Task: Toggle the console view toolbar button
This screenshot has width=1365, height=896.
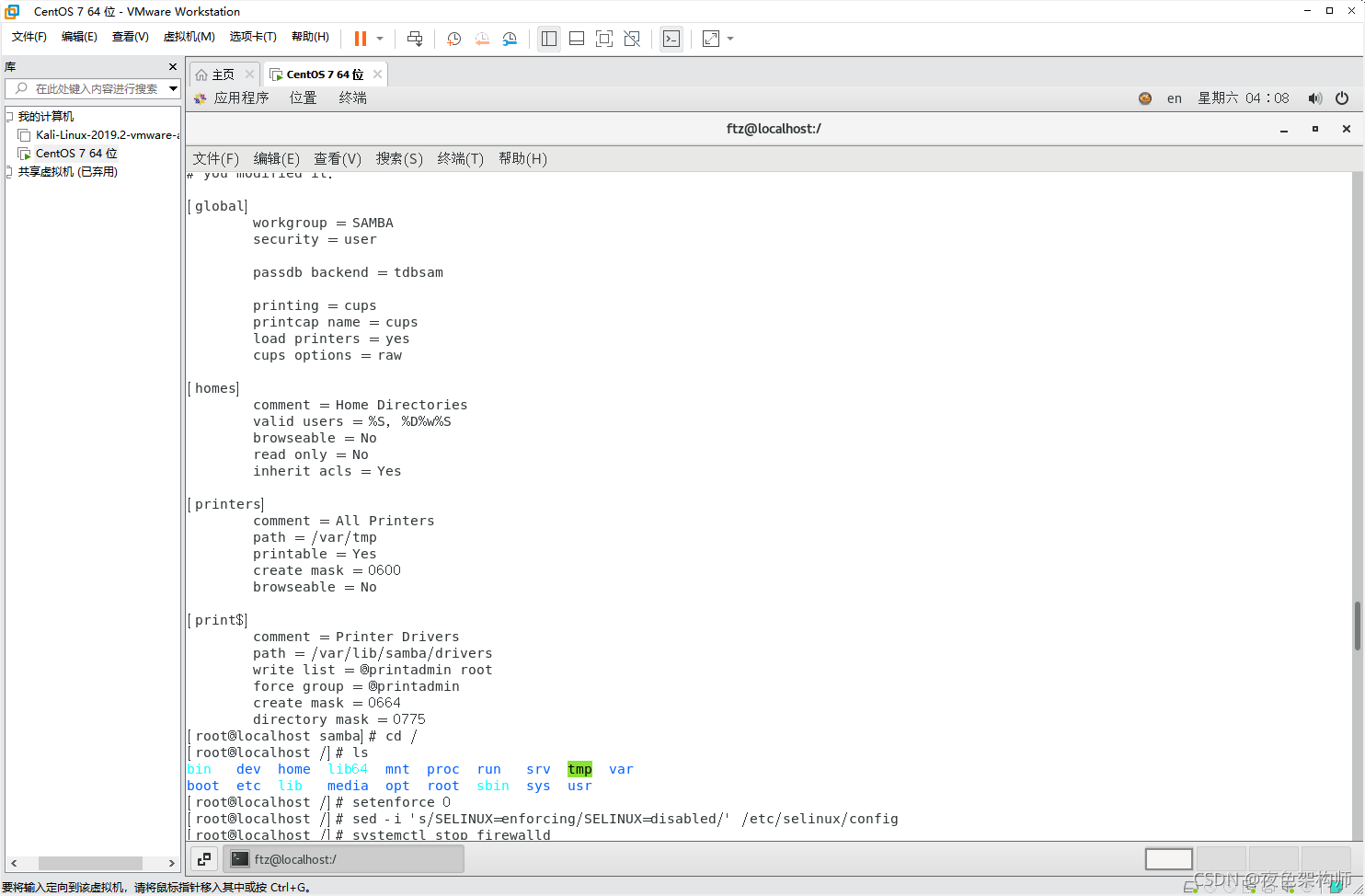Action: pyautogui.click(x=671, y=39)
